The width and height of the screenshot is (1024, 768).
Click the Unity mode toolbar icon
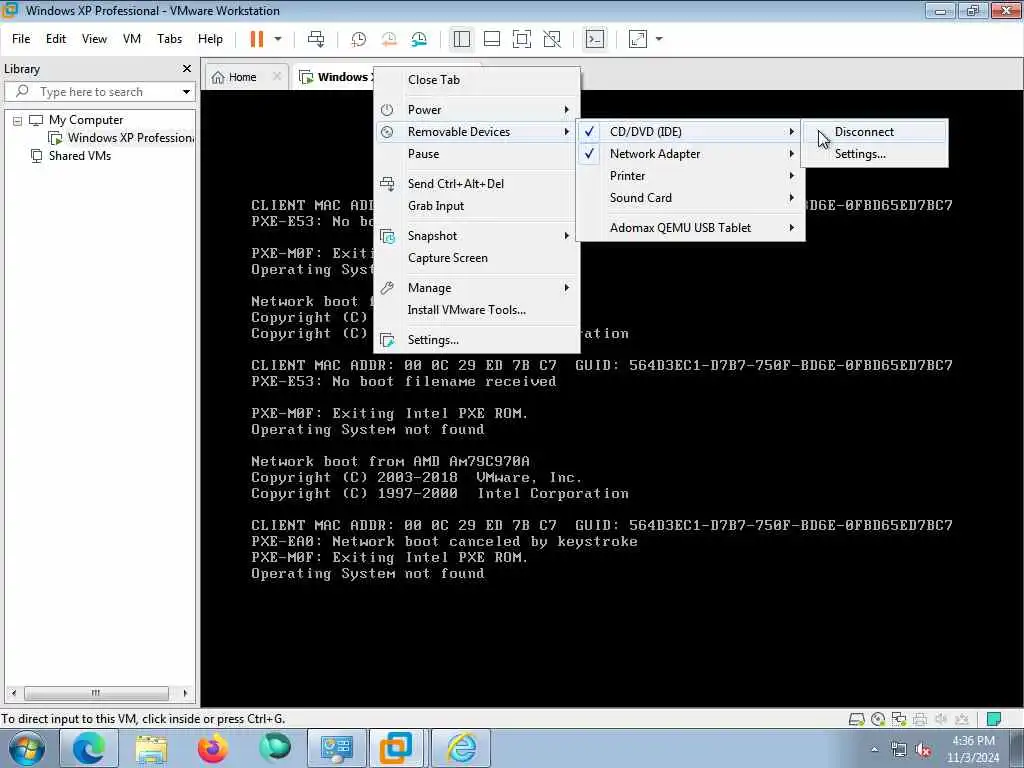click(x=552, y=39)
